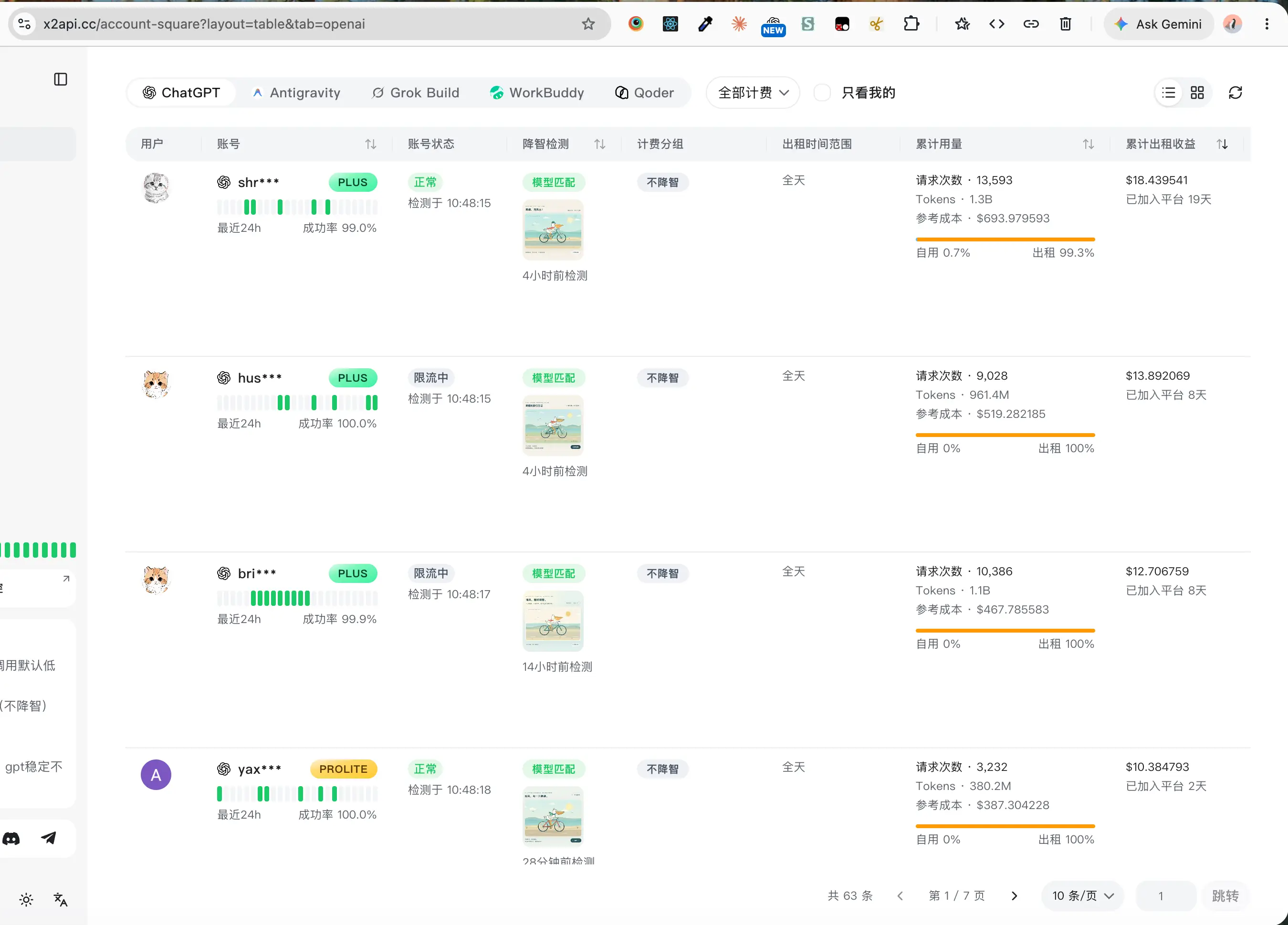The width and height of the screenshot is (1288, 925).
Task: Open the Chrome profile avatar
Action: coord(1232,24)
